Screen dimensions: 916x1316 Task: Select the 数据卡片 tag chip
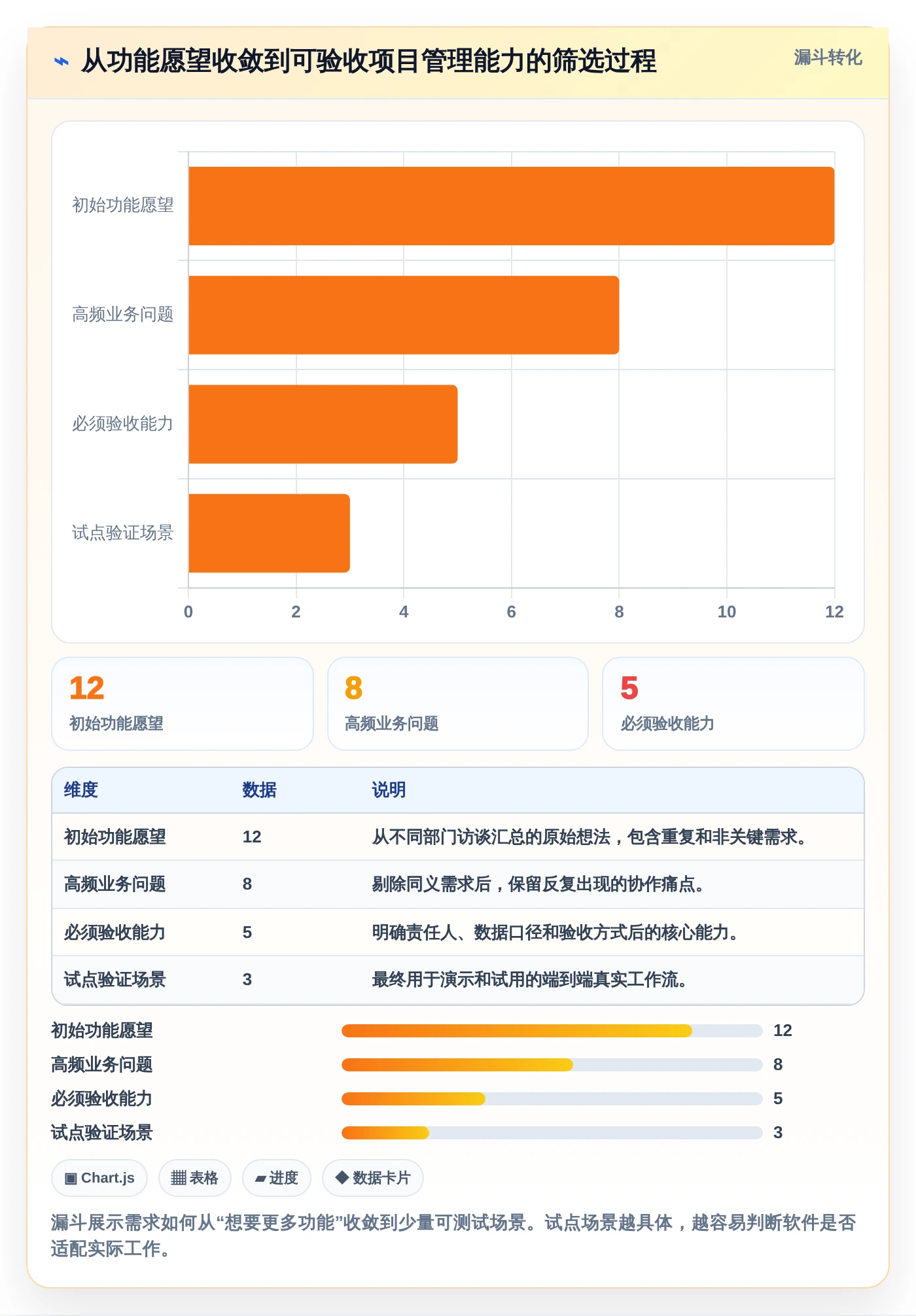pyautogui.click(x=372, y=1177)
